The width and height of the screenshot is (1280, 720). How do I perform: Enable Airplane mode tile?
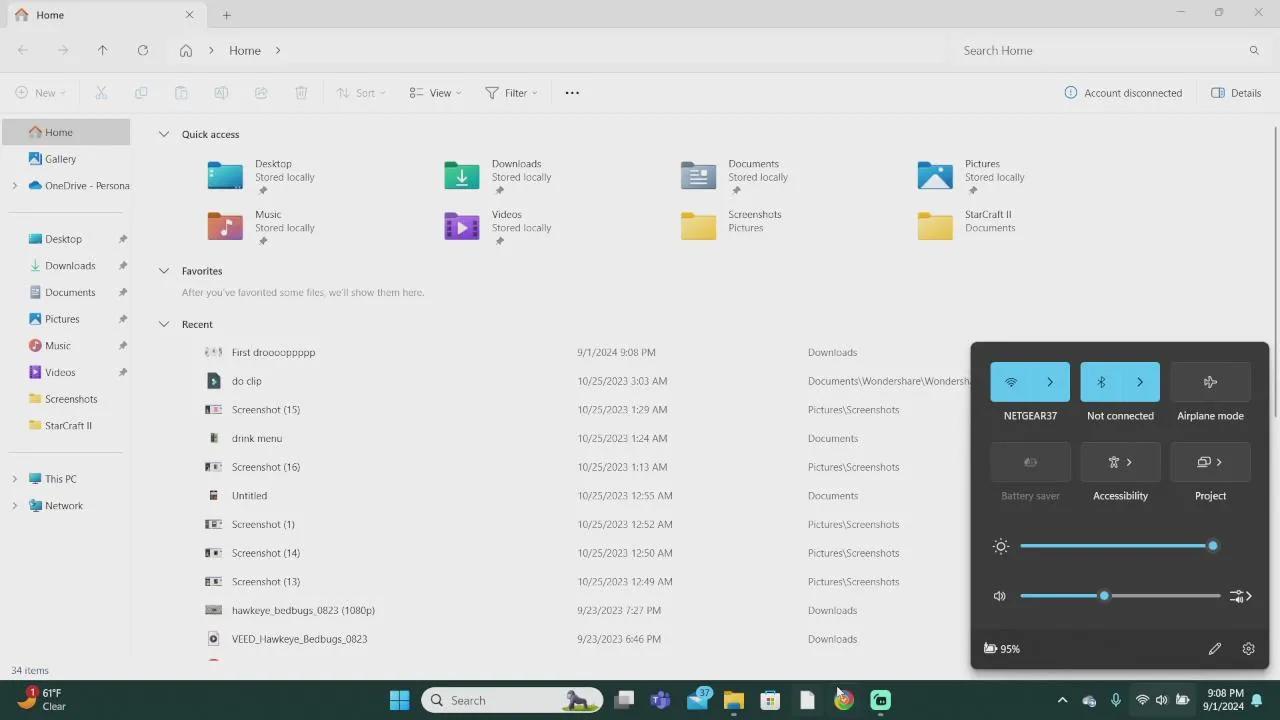1210,382
